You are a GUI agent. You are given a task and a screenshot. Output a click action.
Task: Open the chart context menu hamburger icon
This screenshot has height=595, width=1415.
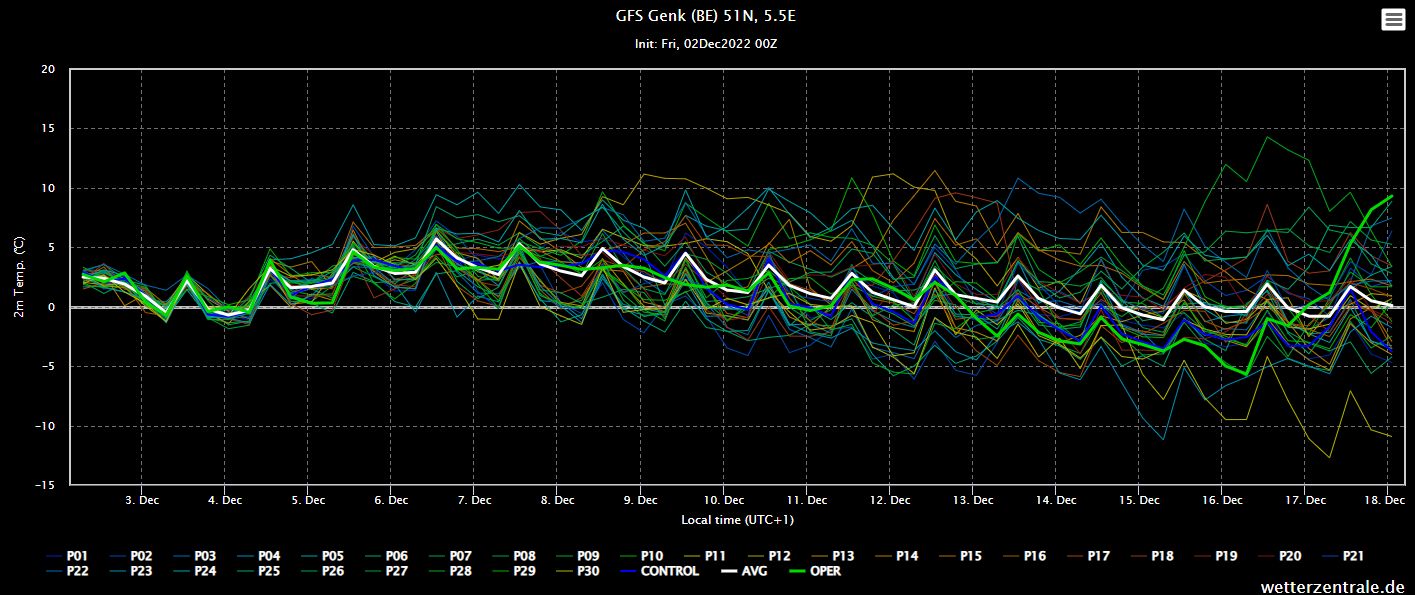click(1393, 20)
